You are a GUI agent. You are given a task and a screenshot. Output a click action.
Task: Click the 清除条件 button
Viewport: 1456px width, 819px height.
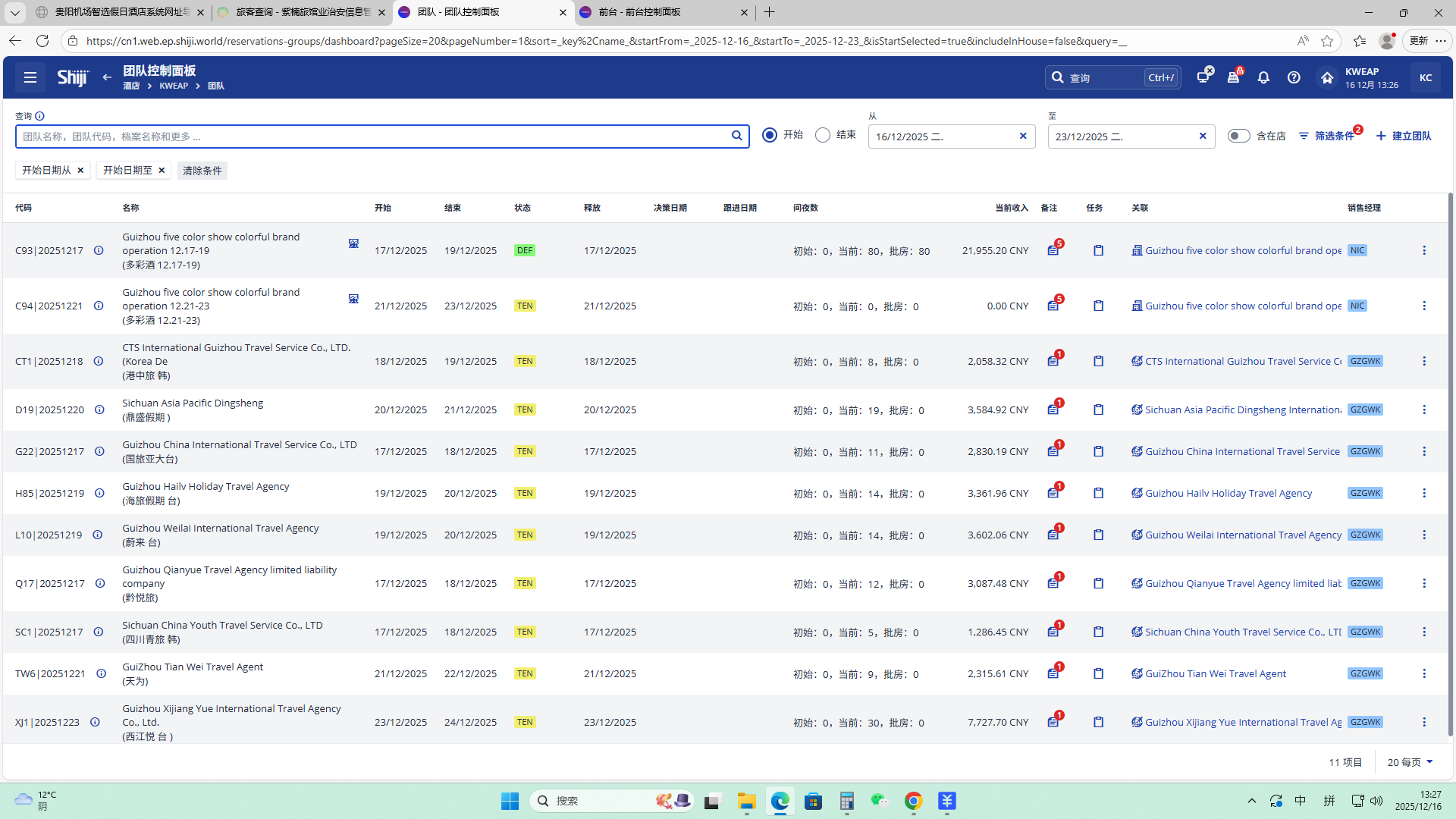(x=202, y=171)
